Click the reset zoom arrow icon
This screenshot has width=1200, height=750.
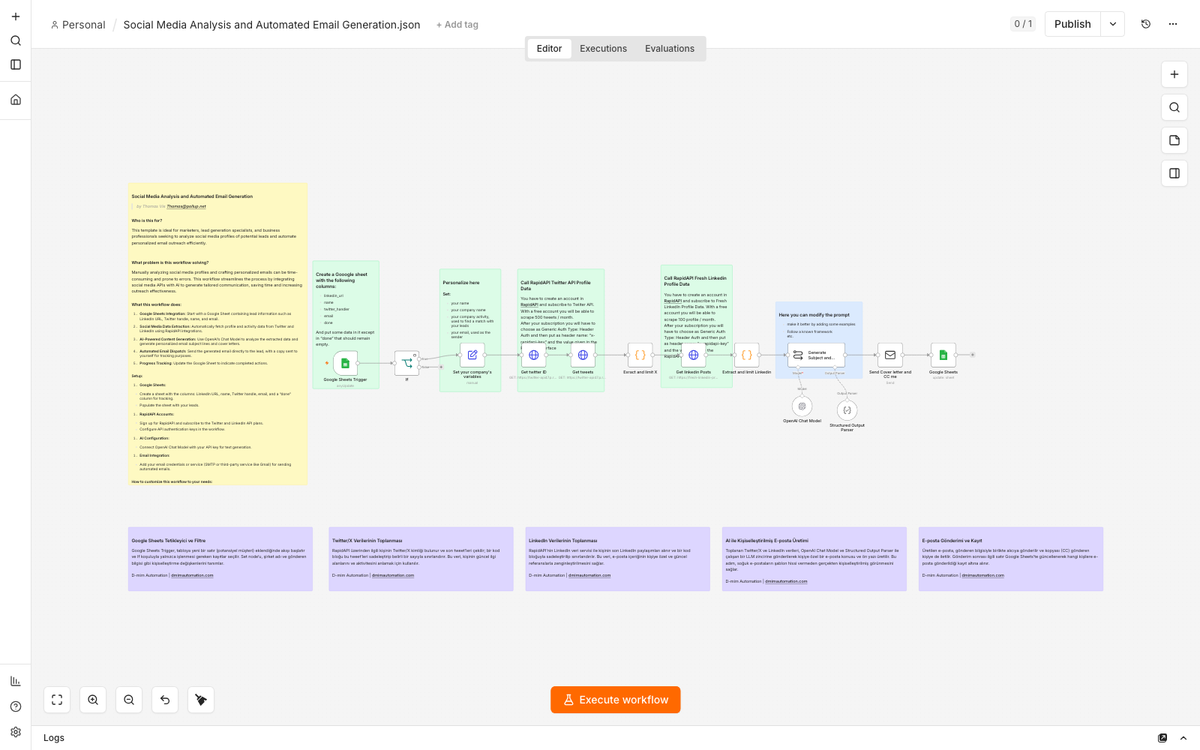165,700
